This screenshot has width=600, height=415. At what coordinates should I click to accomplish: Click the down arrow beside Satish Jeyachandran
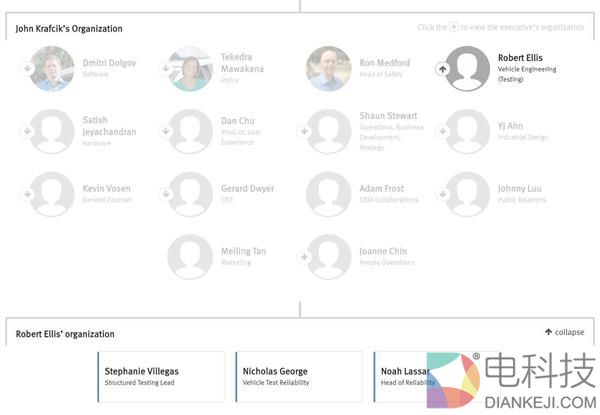click(x=27, y=131)
